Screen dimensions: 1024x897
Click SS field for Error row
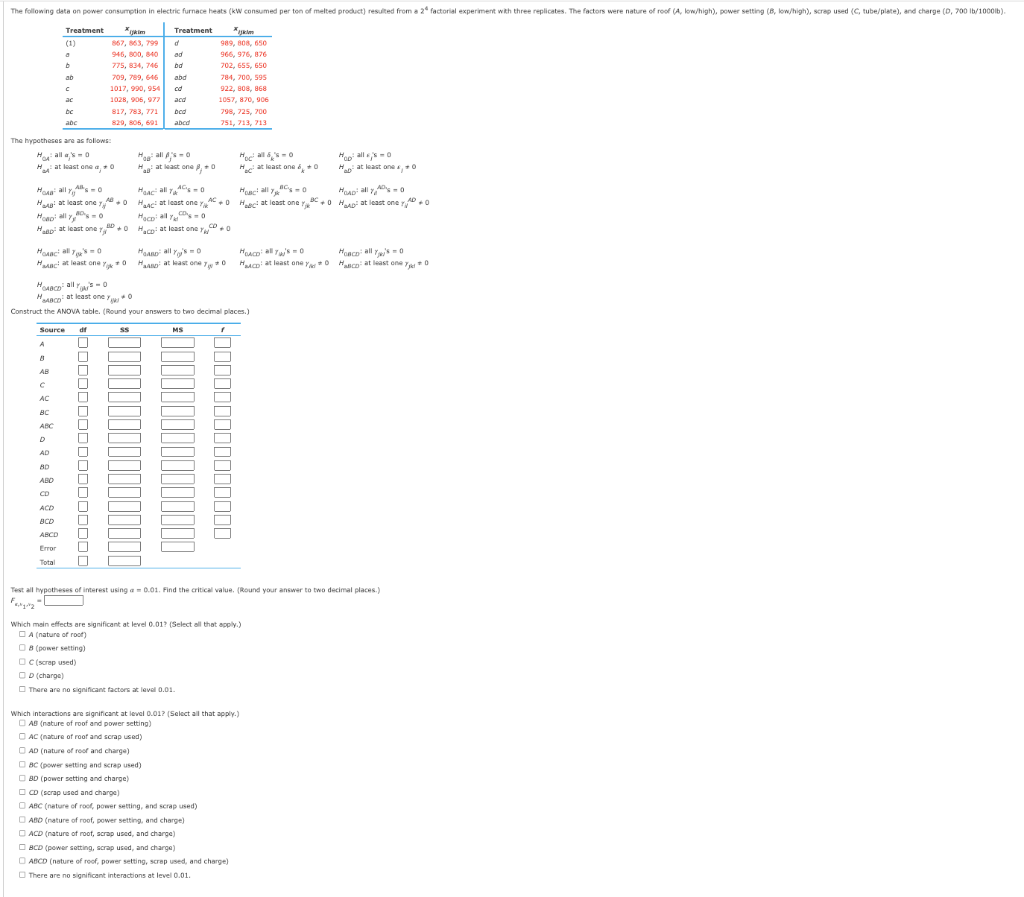point(124,547)
